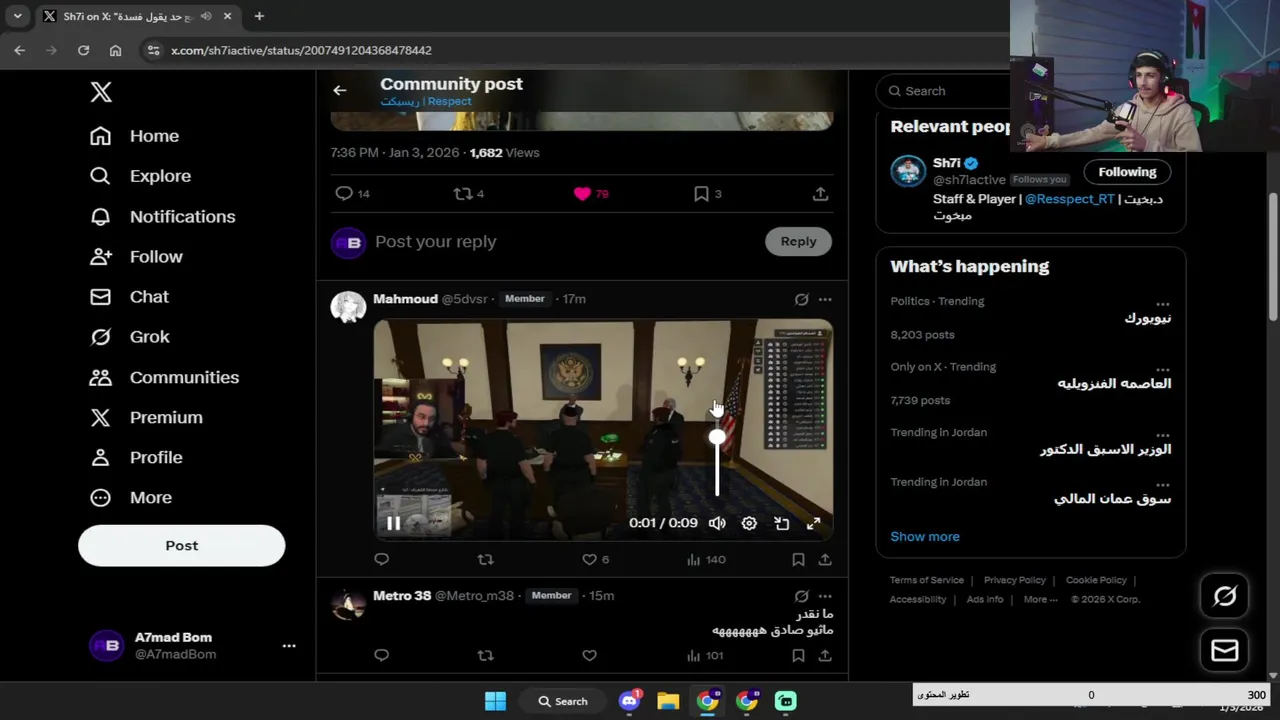
Task: Open Follow in left navigation
Action: [x=136, y=257]
